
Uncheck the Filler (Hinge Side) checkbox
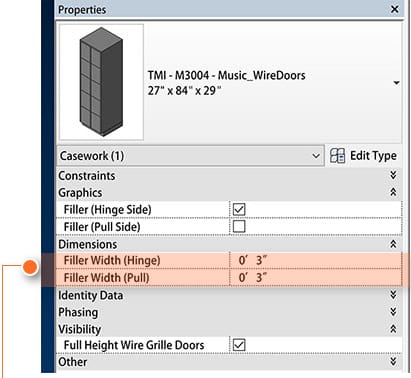239,209
